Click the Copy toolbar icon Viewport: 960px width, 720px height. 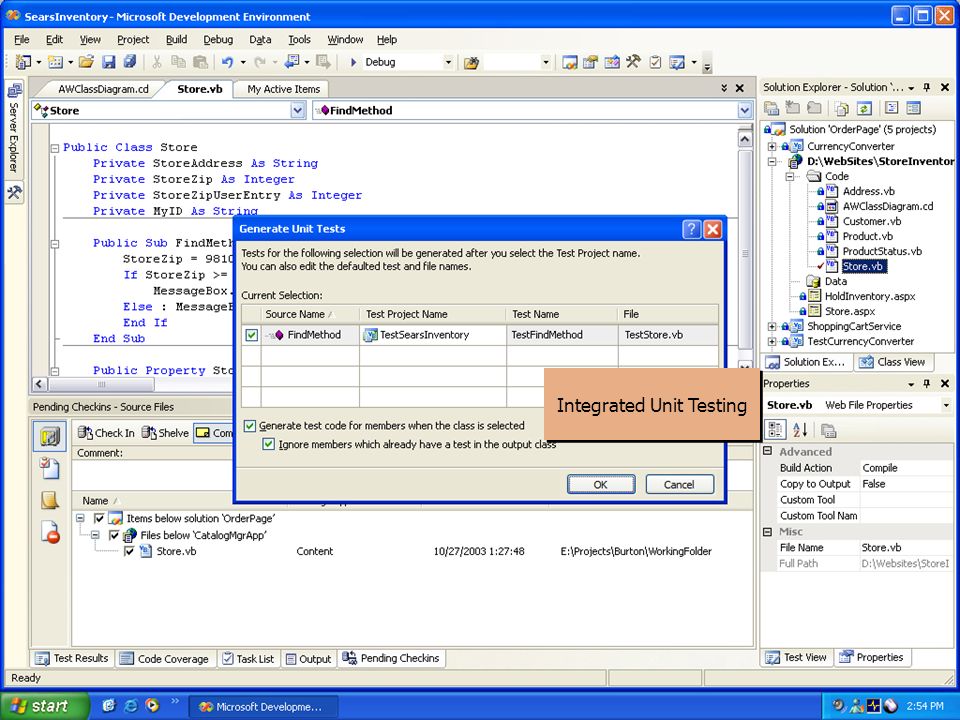pyautogui.click(x=178, y=62)
